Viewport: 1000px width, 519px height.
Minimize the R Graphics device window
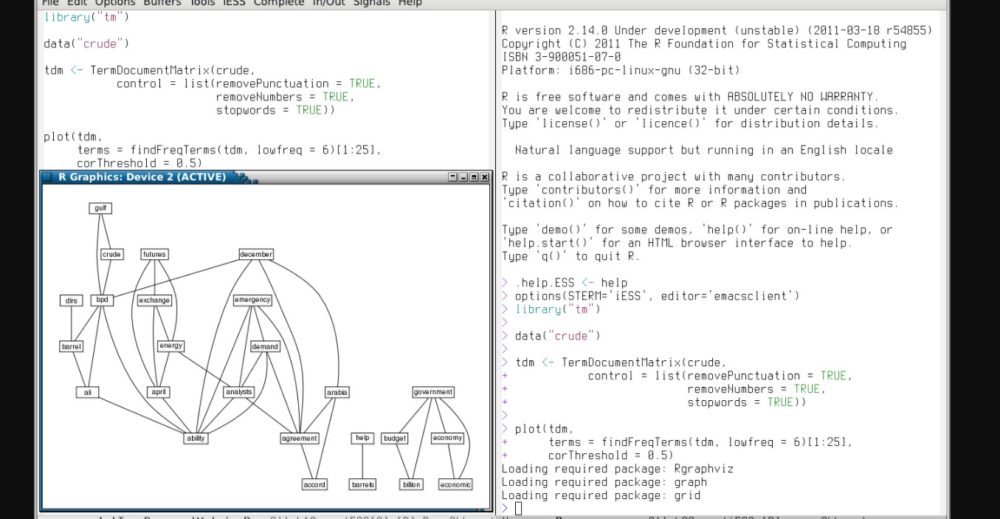pos(463,177)
